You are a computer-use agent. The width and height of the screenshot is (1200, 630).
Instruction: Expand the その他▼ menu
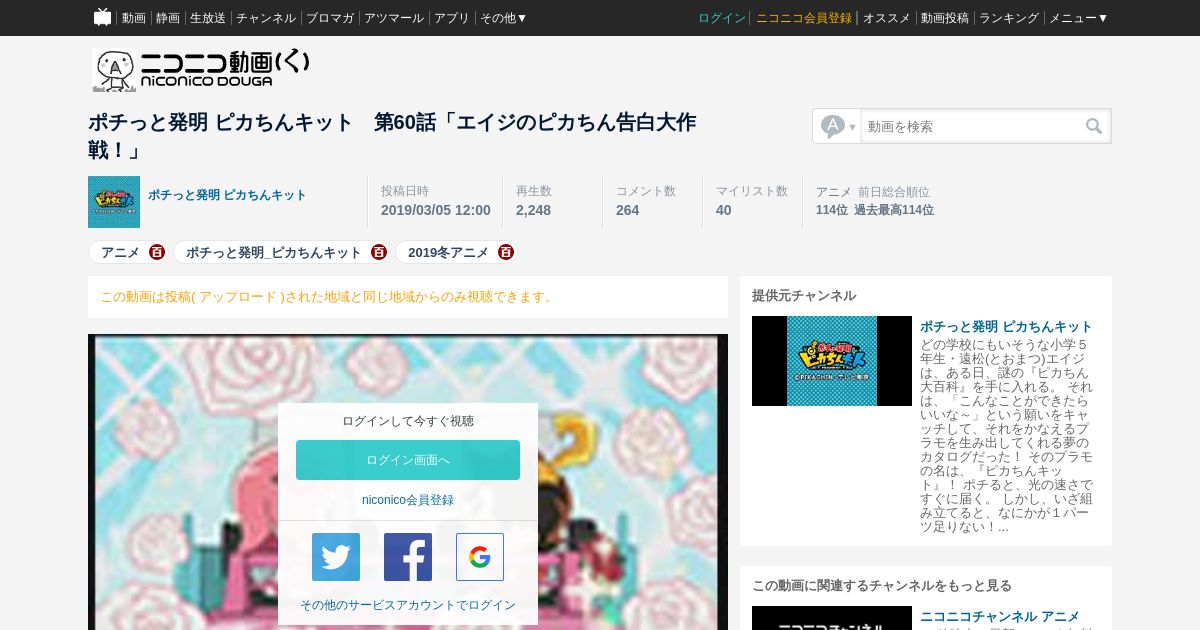coord(503,18)
